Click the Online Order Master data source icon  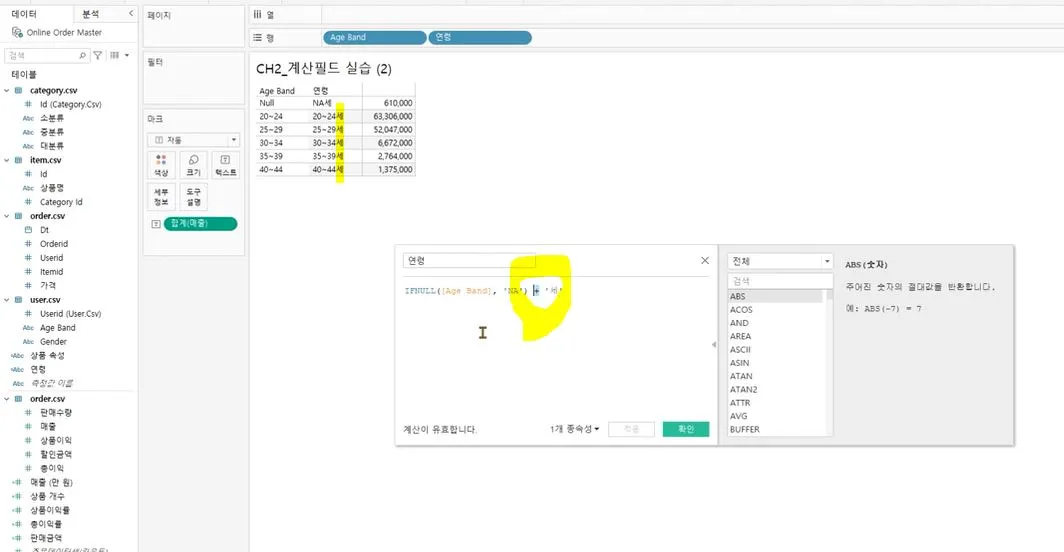17,32
